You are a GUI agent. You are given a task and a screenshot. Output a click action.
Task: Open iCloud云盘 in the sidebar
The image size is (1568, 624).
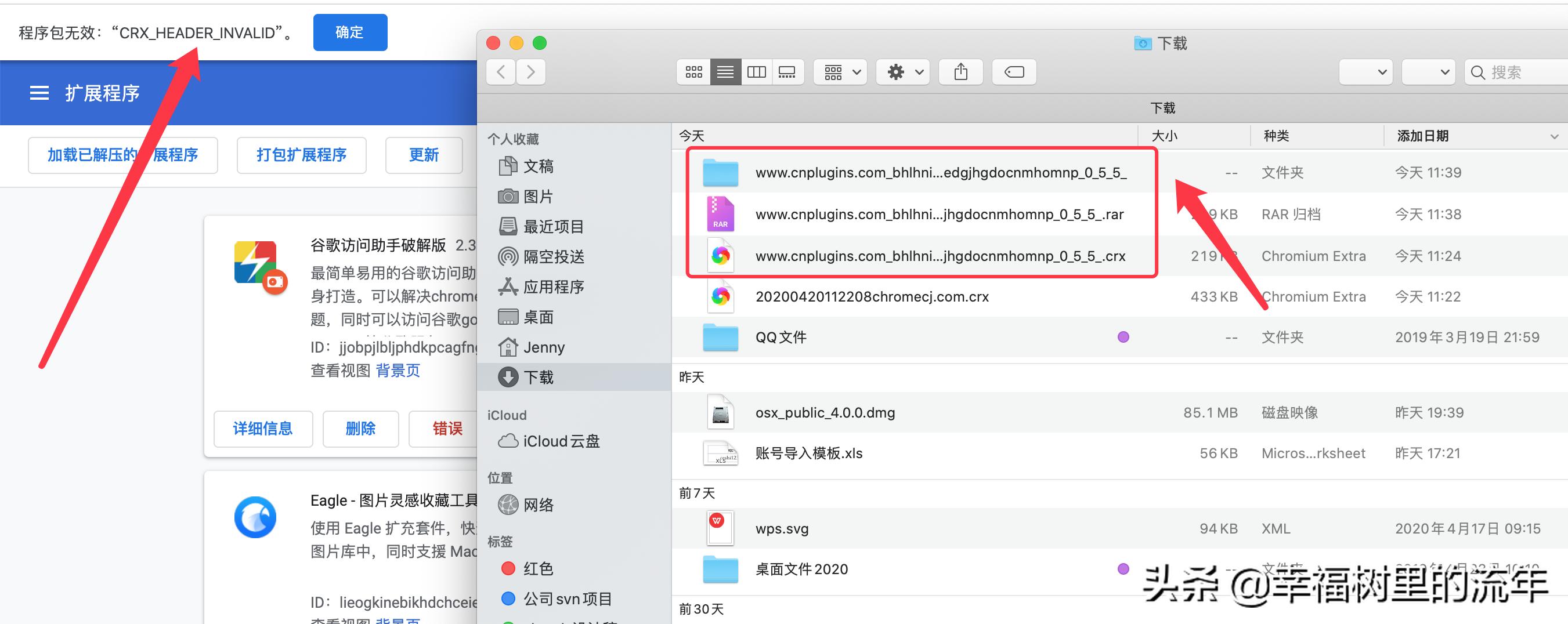pos(561,441)
